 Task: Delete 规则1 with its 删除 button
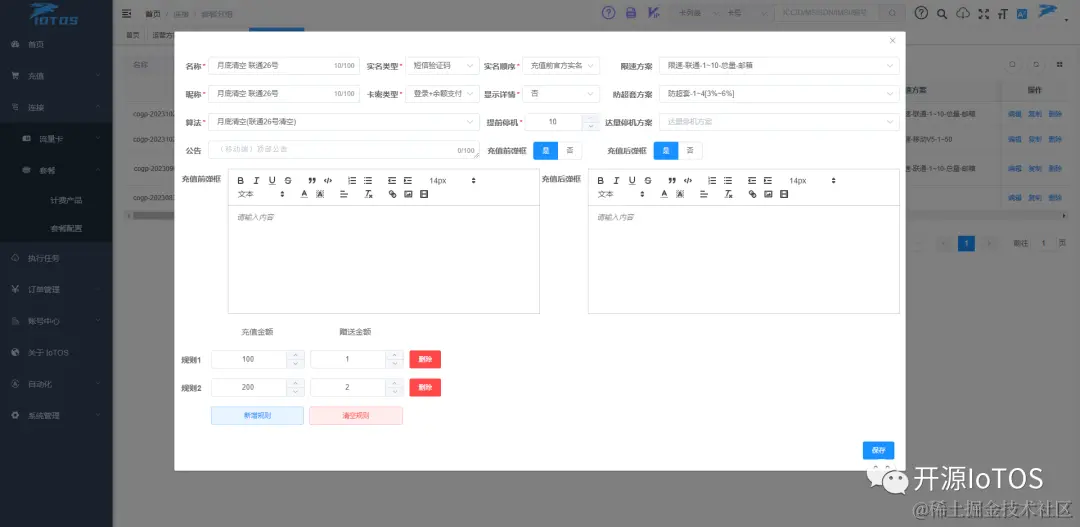pyautogui.click(x=425, y=359)
